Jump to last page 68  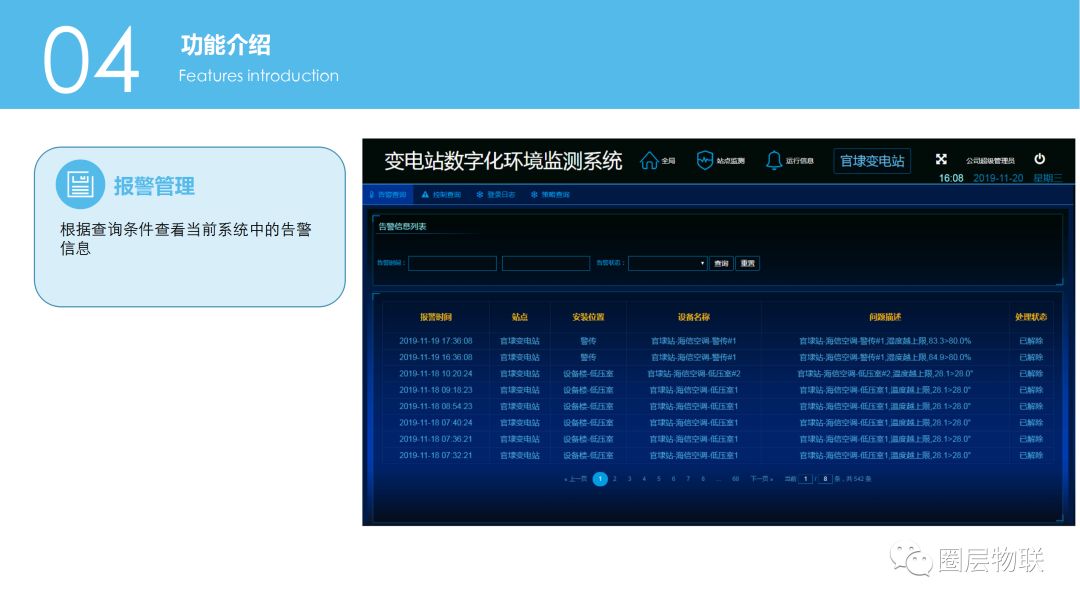point(736,479)
